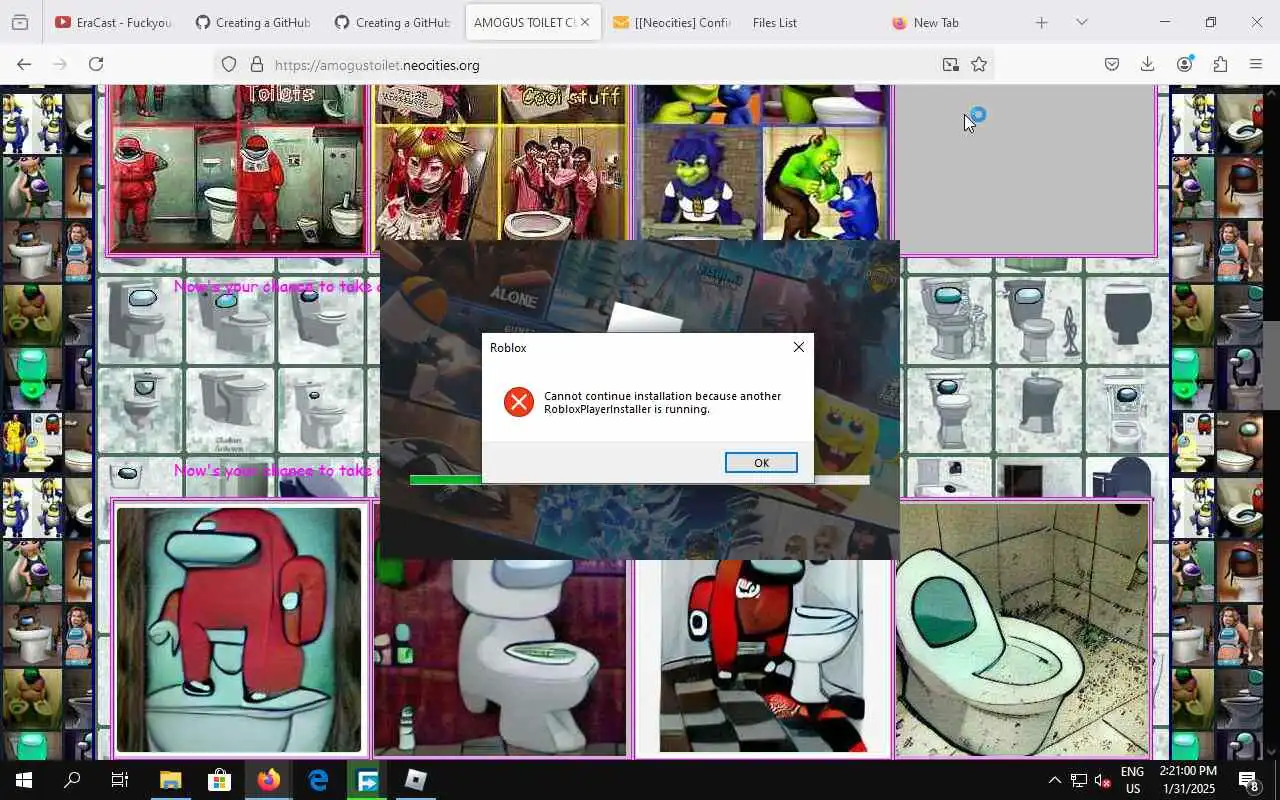Click the Firefox taskbar icon
The height and width of the screenshot is (800, 1280).
coord(268,780)
